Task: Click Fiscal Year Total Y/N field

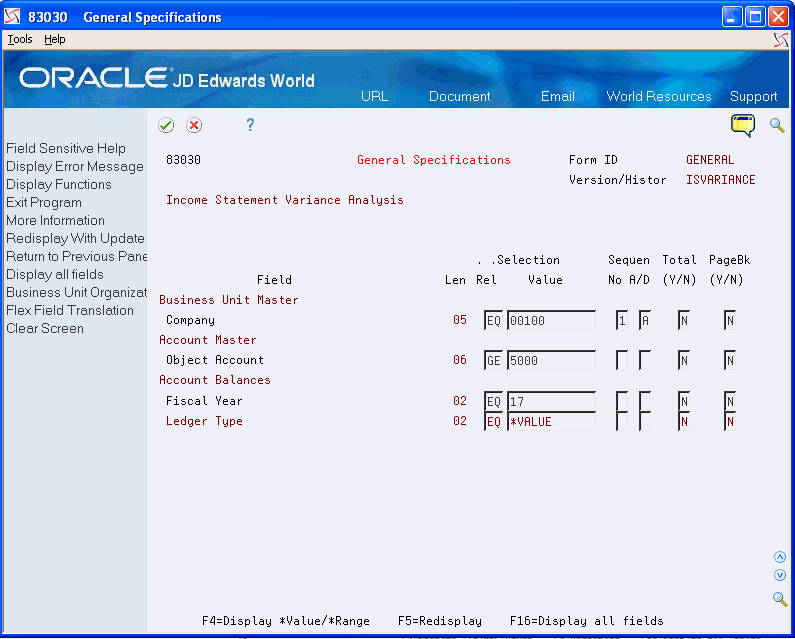Action: coord(684,401)
